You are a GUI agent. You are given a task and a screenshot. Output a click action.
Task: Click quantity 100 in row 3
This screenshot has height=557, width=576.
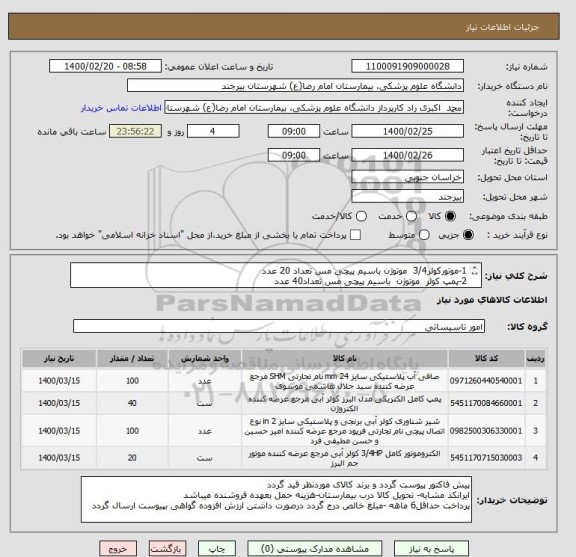click(132, 431)
